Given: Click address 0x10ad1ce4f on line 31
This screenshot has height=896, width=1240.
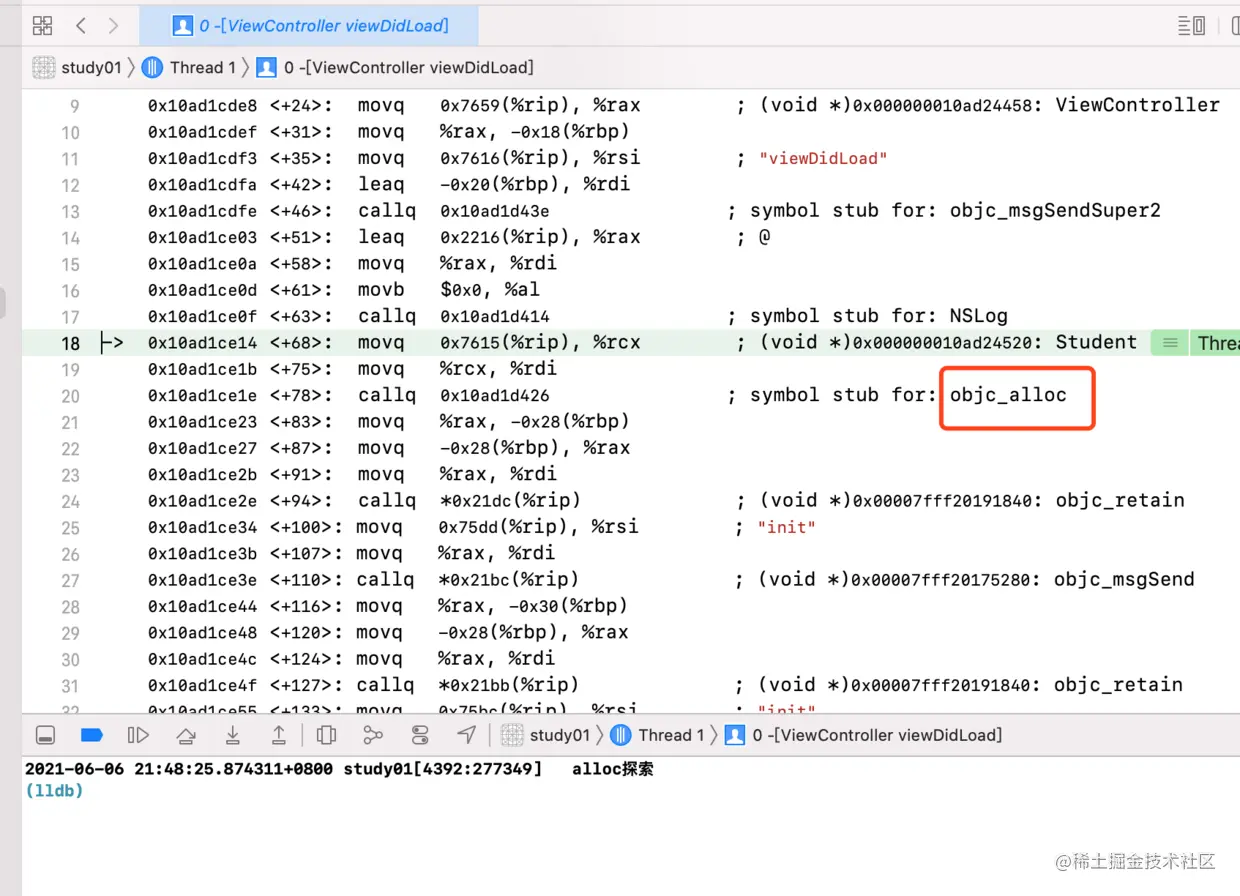Looking at the screenshot, I should coord(203,685).
